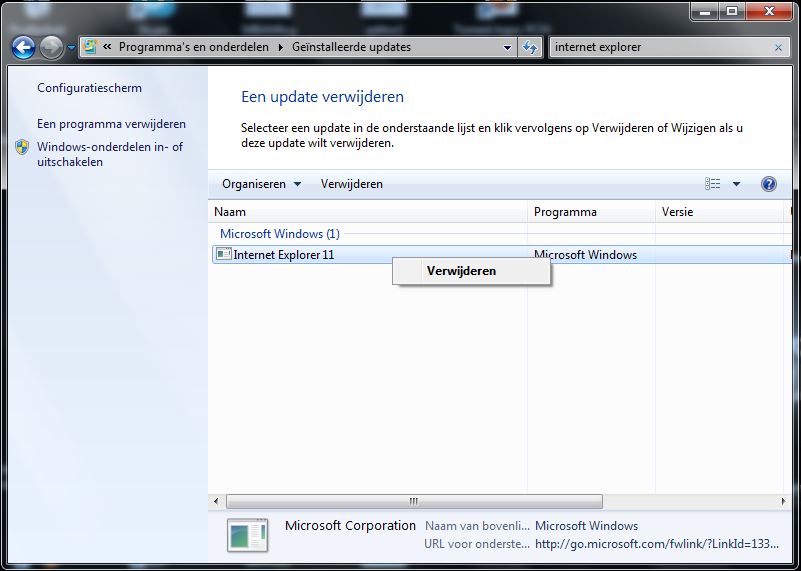Select the Internet Explorer 11 row

tap(502, 254)
